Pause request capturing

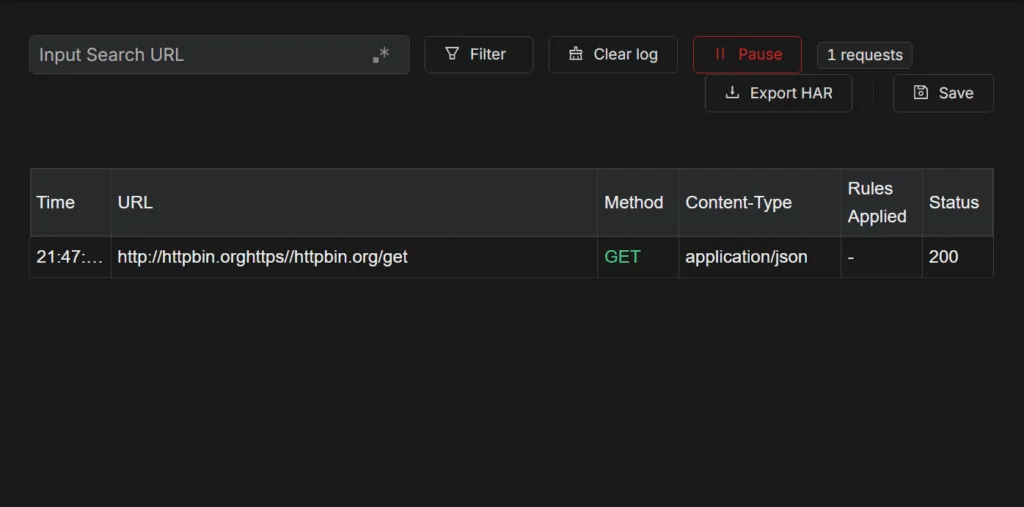tap(747, 54)
